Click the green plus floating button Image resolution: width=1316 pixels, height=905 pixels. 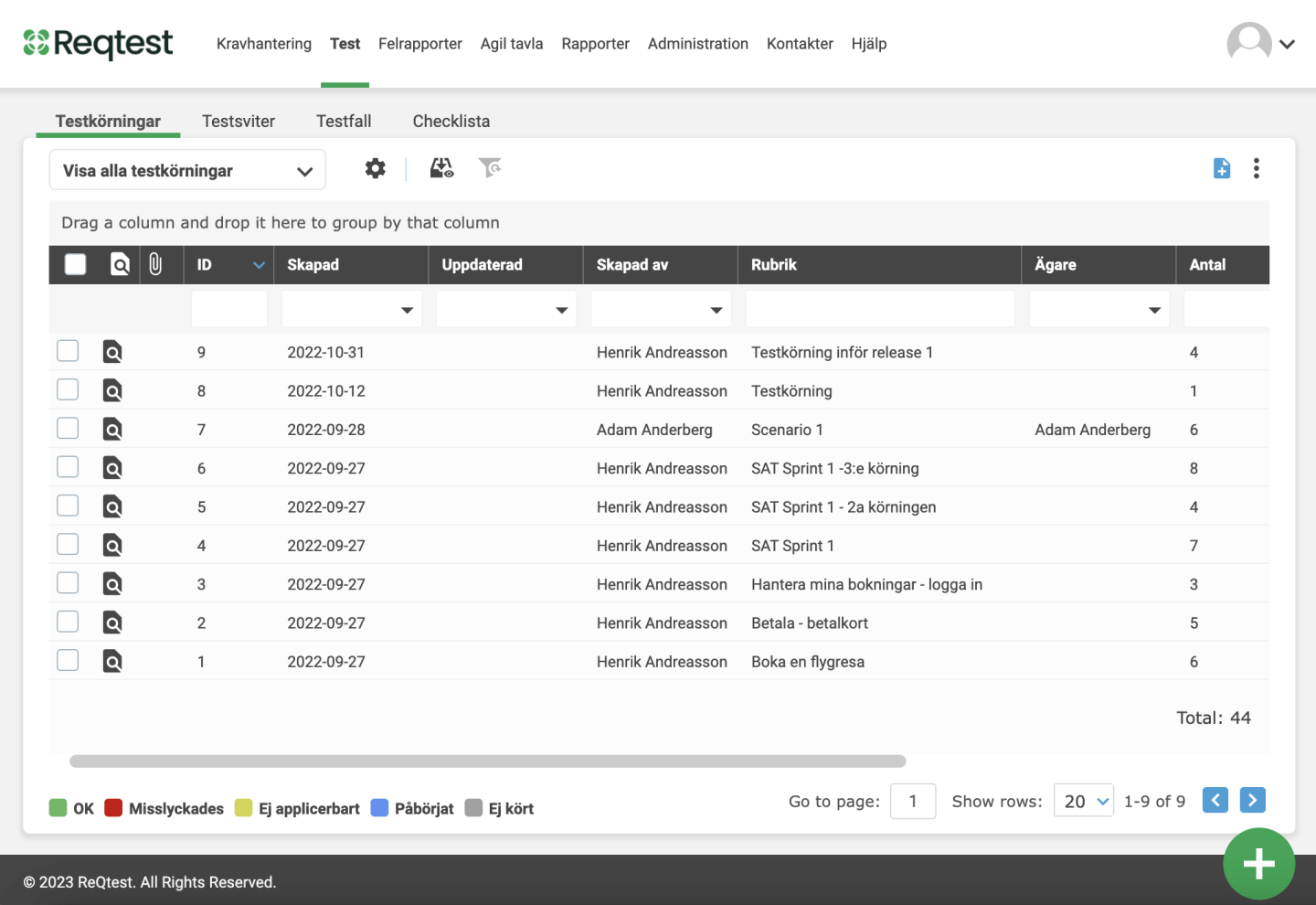(x=1258, y=864)
